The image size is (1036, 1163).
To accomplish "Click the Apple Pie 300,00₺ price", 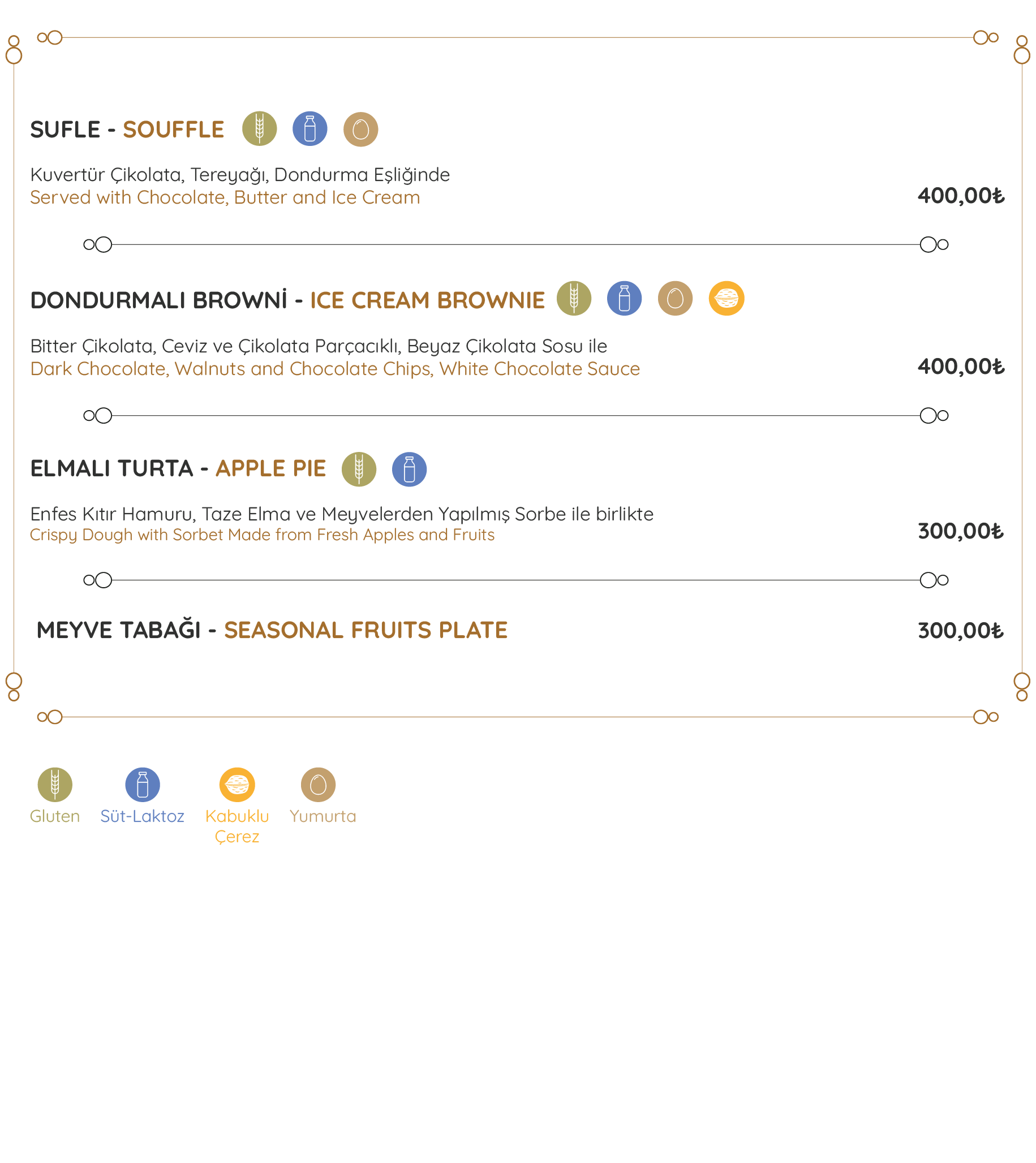I will [x=960, y=531].
